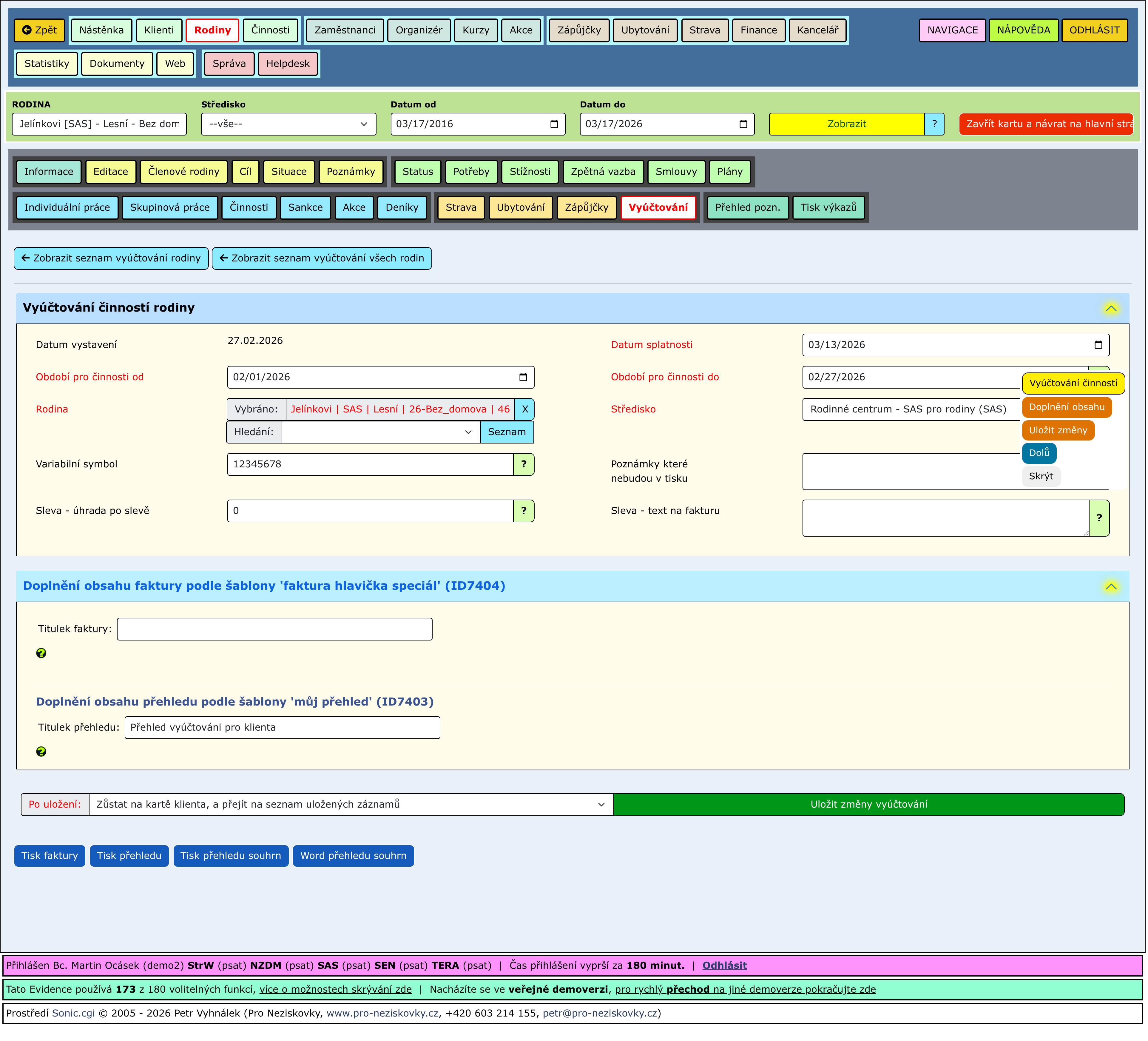
Task: Click into the Titulek faktury input field
Action: click(274, 630)
